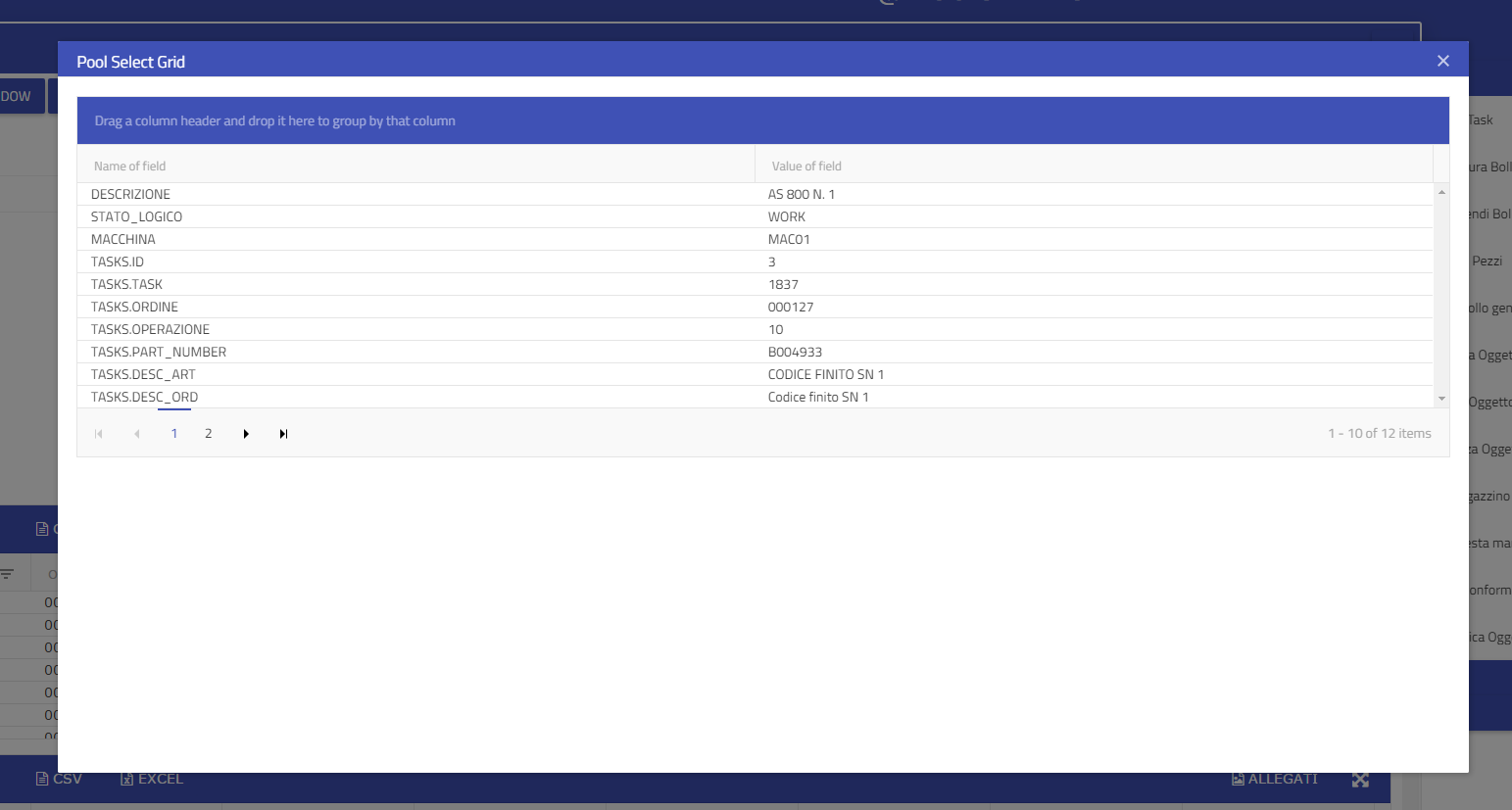This screenshot has height=810, width=1512.
Task: Close the Pool Select Grid dialog
Action: [1442, 61]
